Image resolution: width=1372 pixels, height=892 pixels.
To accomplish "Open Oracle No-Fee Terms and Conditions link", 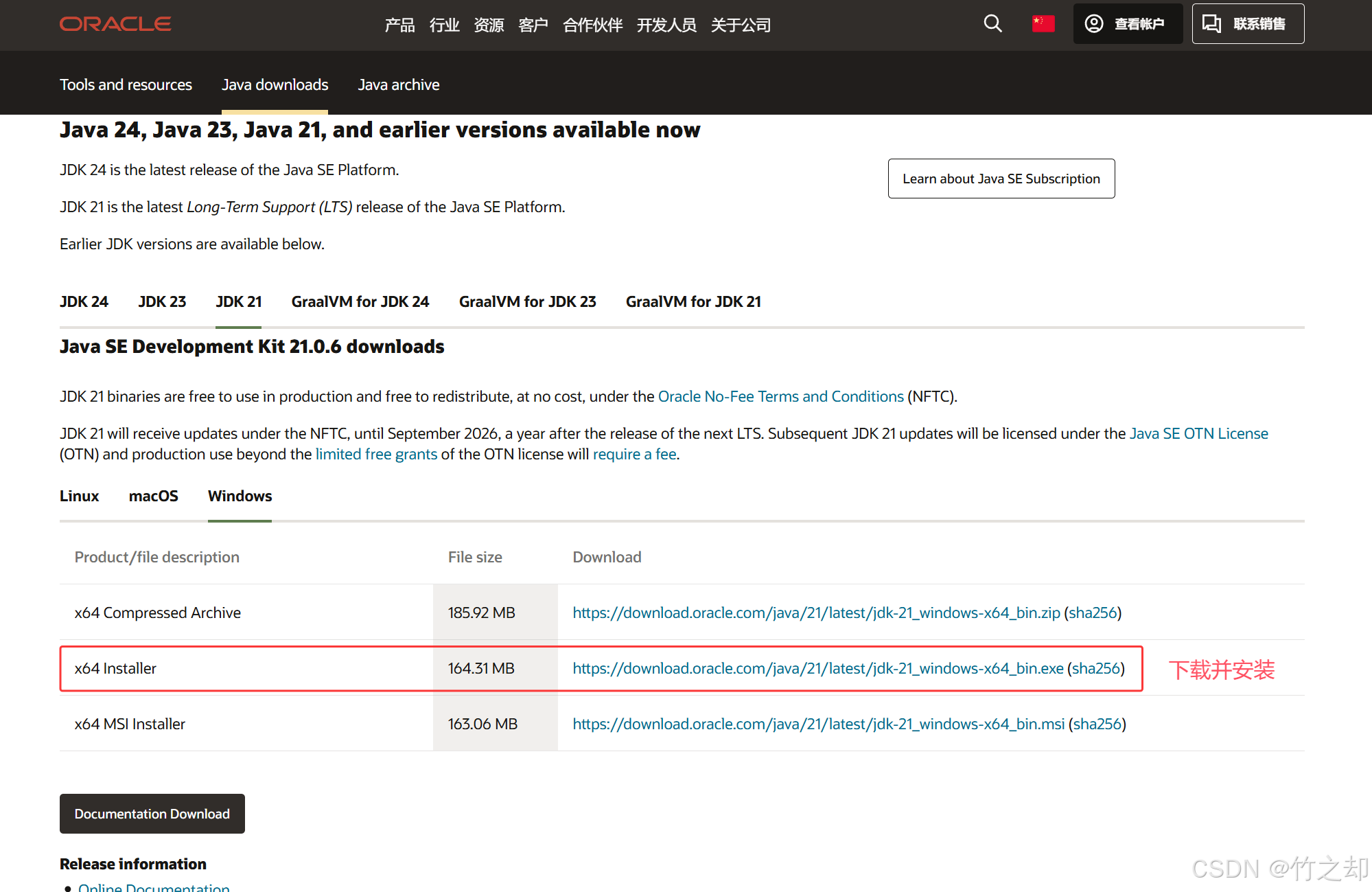I will tap(780, 396).
